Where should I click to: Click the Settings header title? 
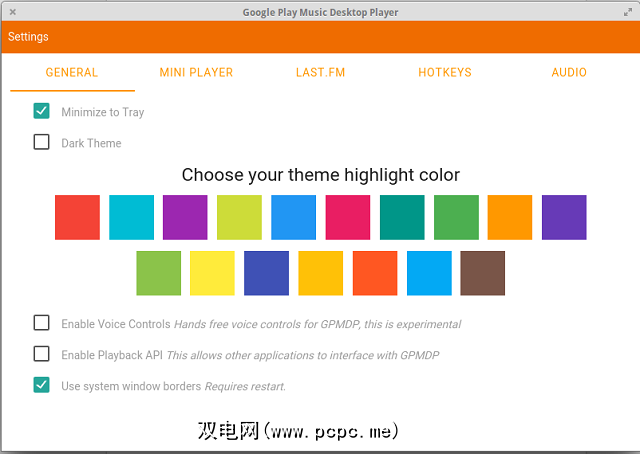point(28,37)
